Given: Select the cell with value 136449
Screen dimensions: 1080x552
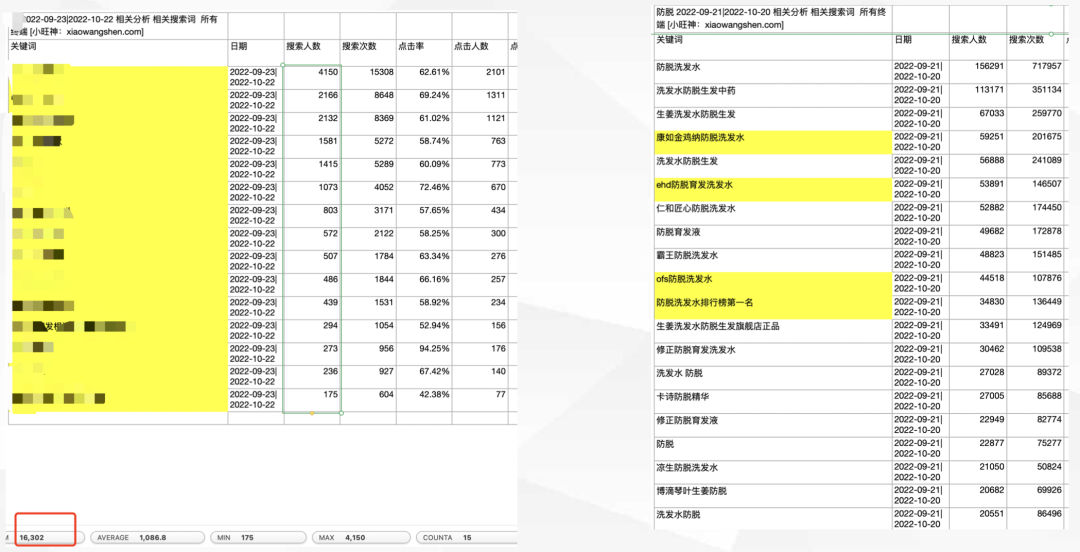Looking at the screenshot, I should click(1036, 307).
